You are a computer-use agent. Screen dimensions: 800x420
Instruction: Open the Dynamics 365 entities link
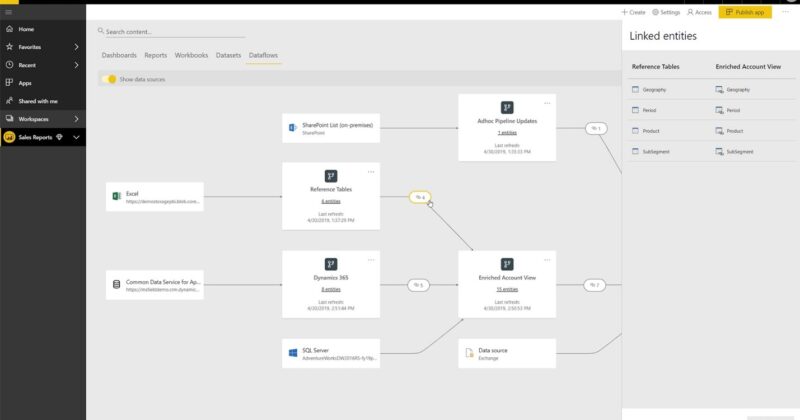click(331, 289)
